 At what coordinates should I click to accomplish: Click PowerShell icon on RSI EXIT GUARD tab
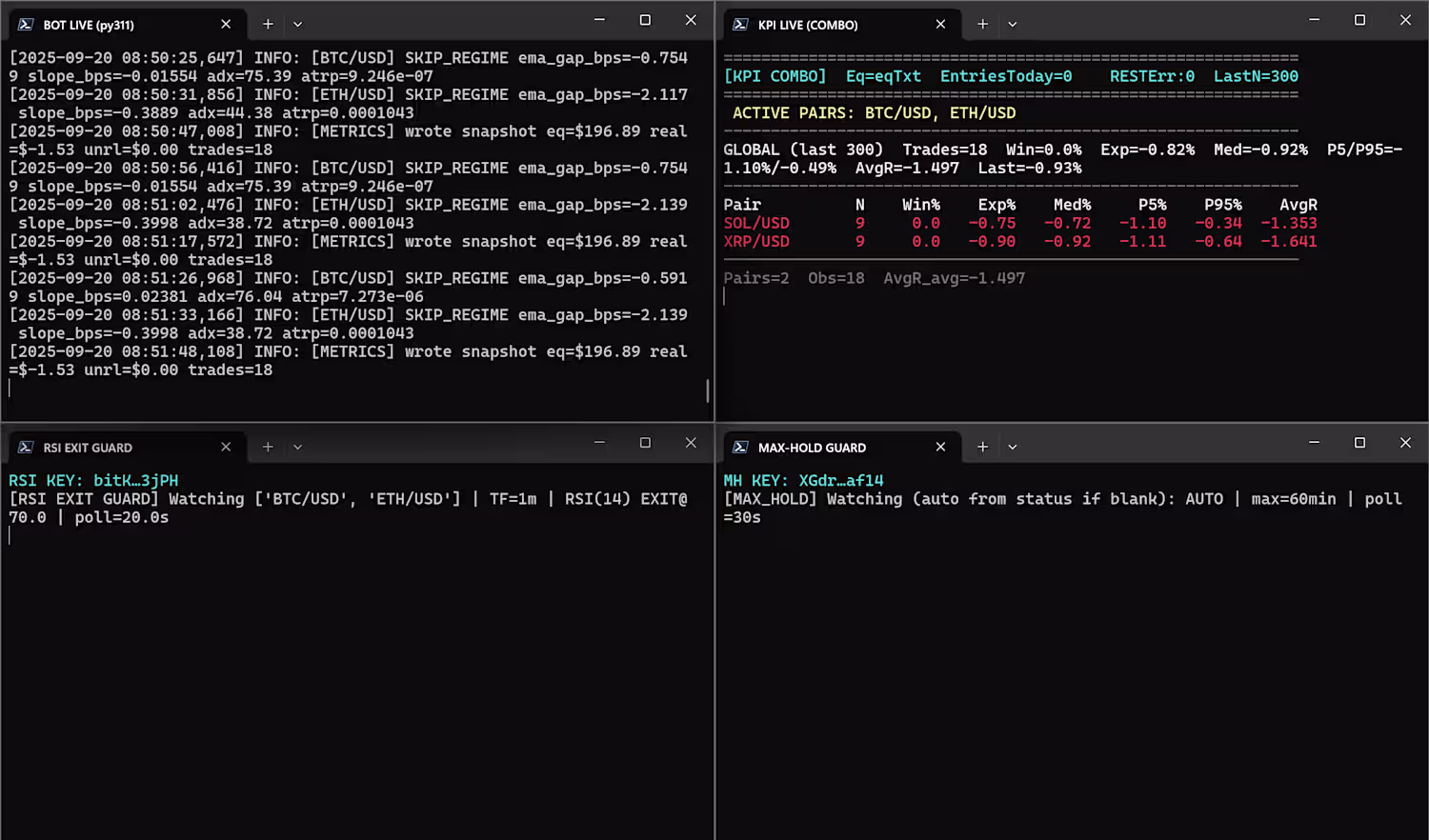point(26,448)
